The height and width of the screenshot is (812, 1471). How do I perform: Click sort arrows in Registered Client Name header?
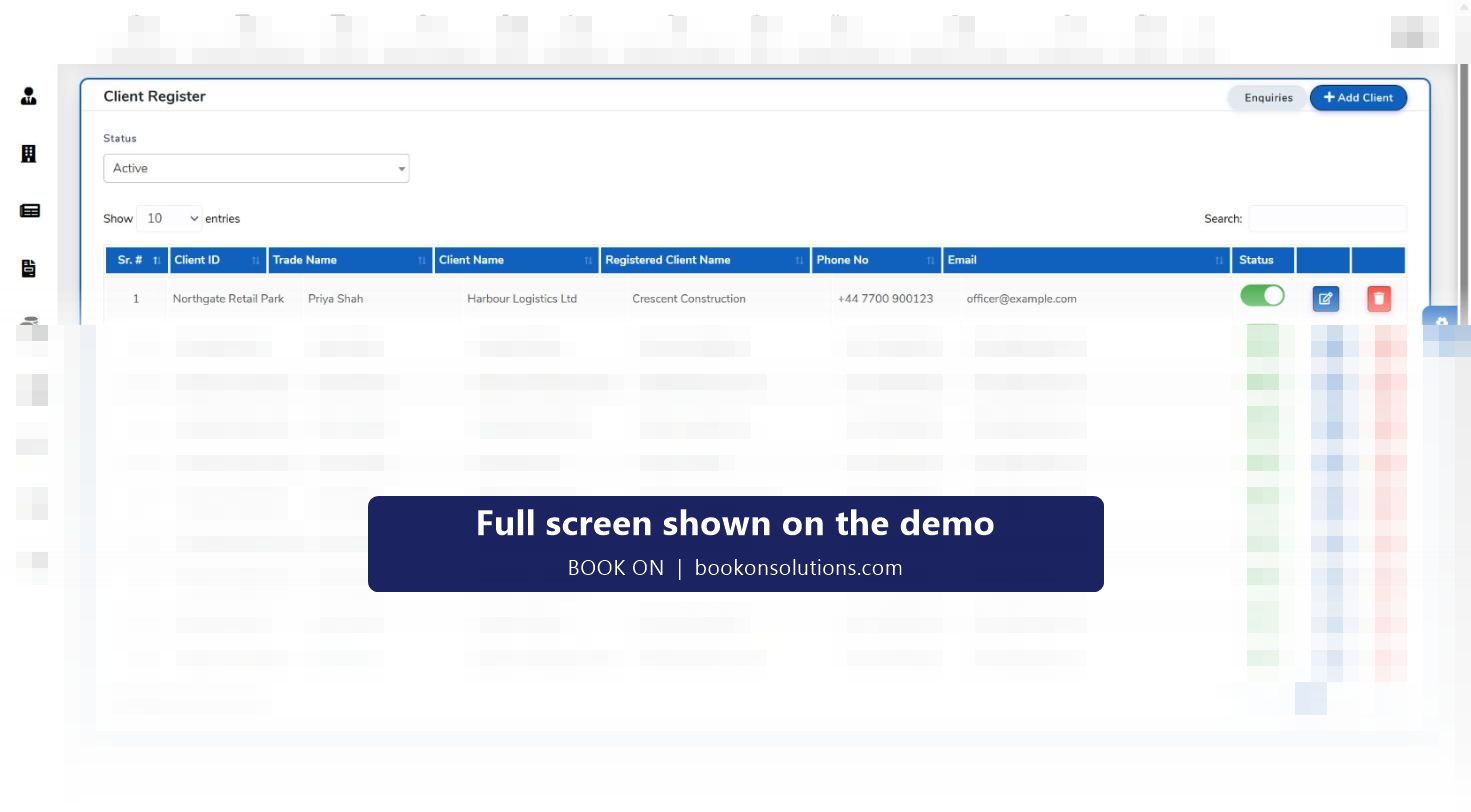(800, 261)
